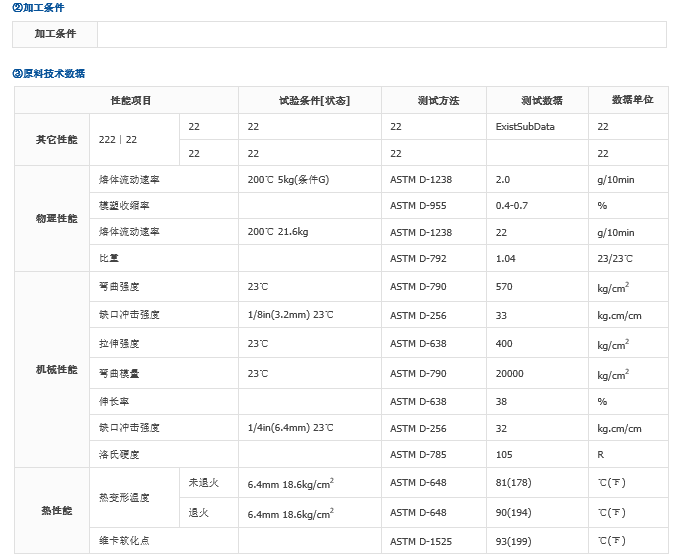673x559 pixels.
Task: Click the ExistSubData cell
Action: 525,127
